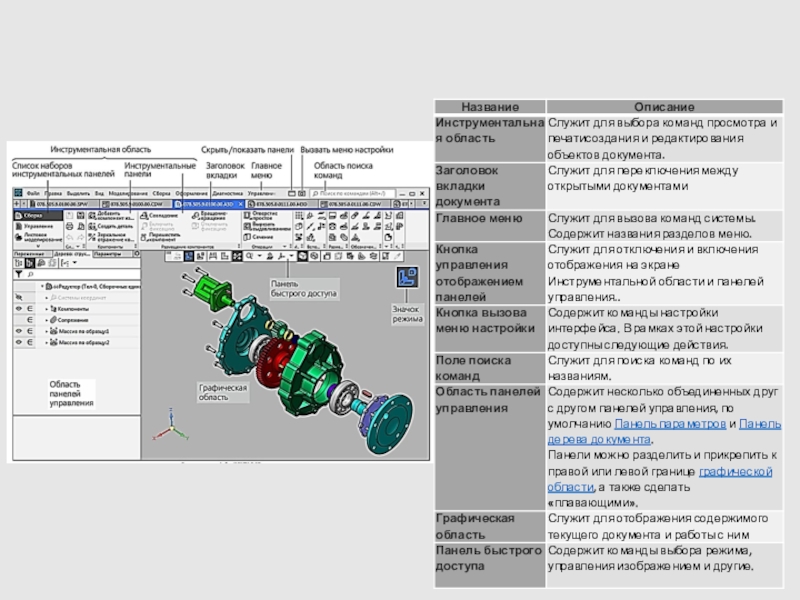800x600 pixels.
Task: Click the filter funnel icon in tree panel
Action: click(19, 274)
